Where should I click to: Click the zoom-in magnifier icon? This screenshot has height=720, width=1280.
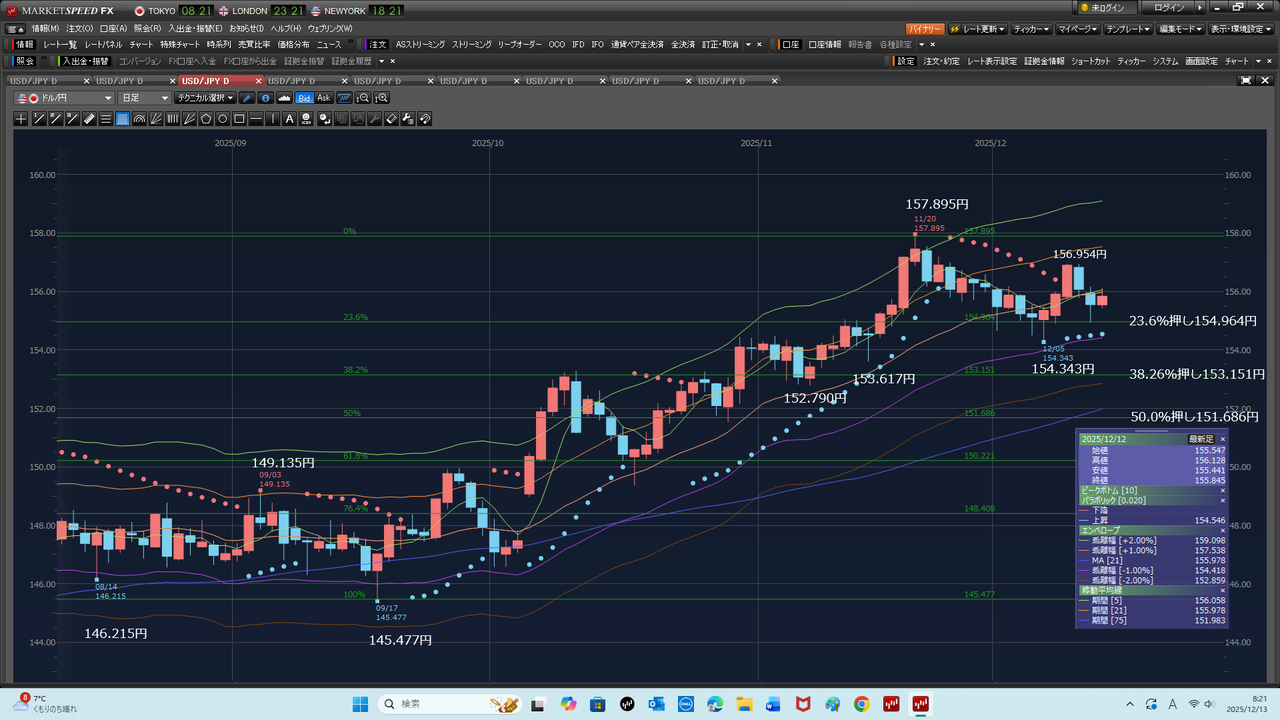tap(381, 98)
